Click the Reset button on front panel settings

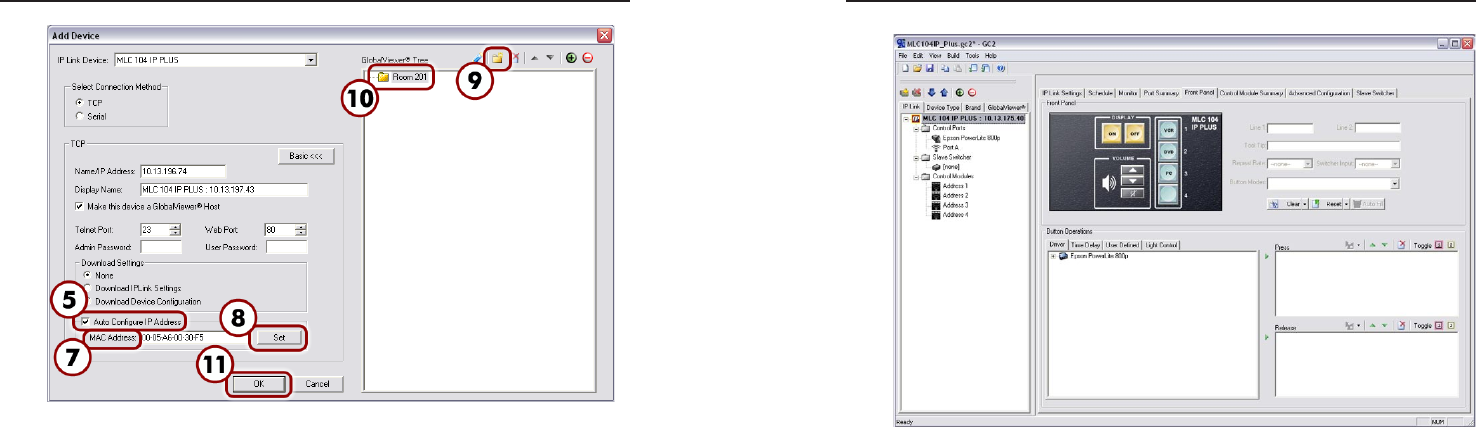coord(1328,203)
